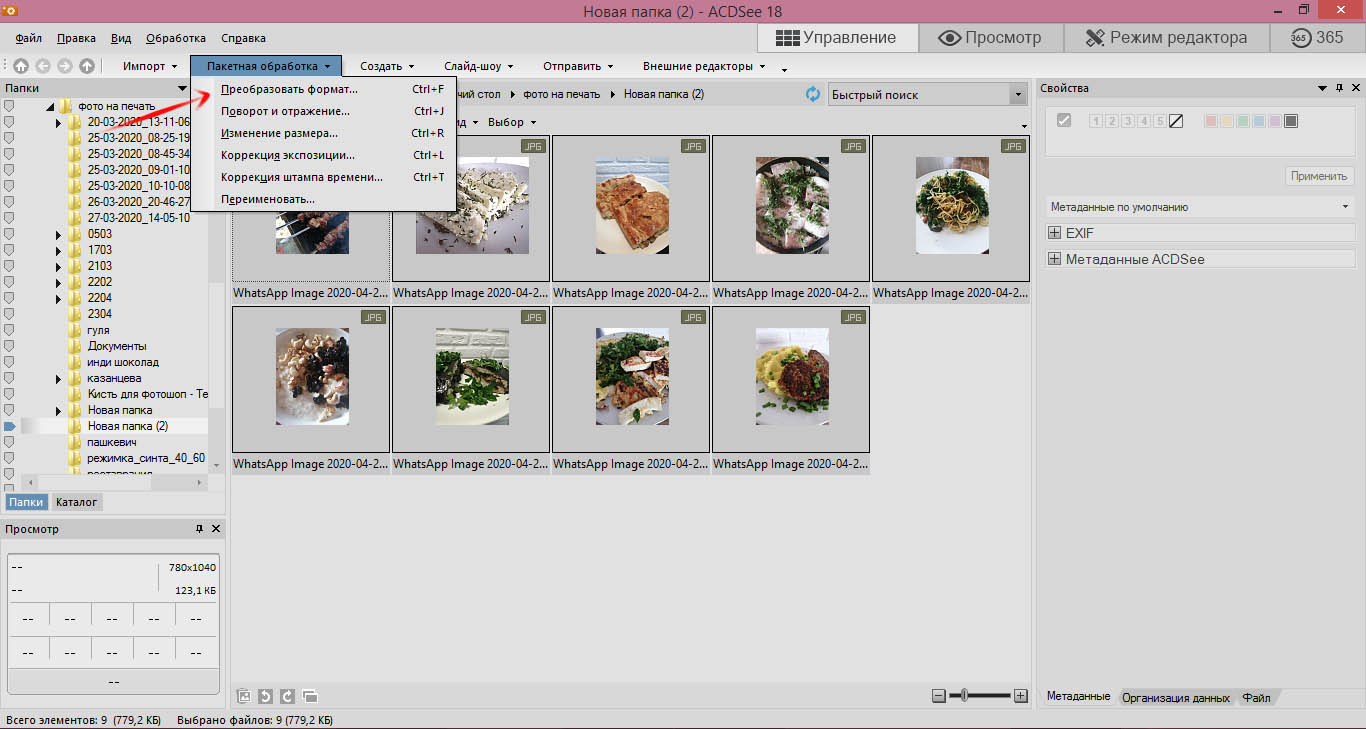The width and height of the screenshot is (1366, 729).
Task: Go to the home folder using the Home icon
Action: (x=21, y=66)
